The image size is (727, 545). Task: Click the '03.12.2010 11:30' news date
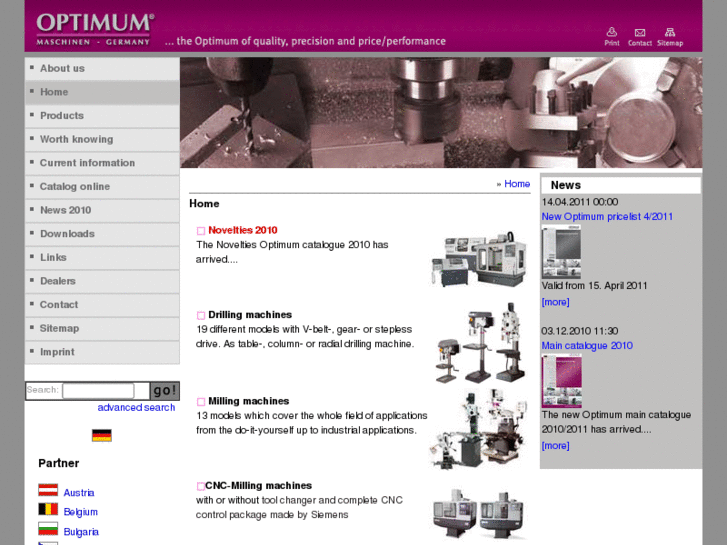[580, 331]
